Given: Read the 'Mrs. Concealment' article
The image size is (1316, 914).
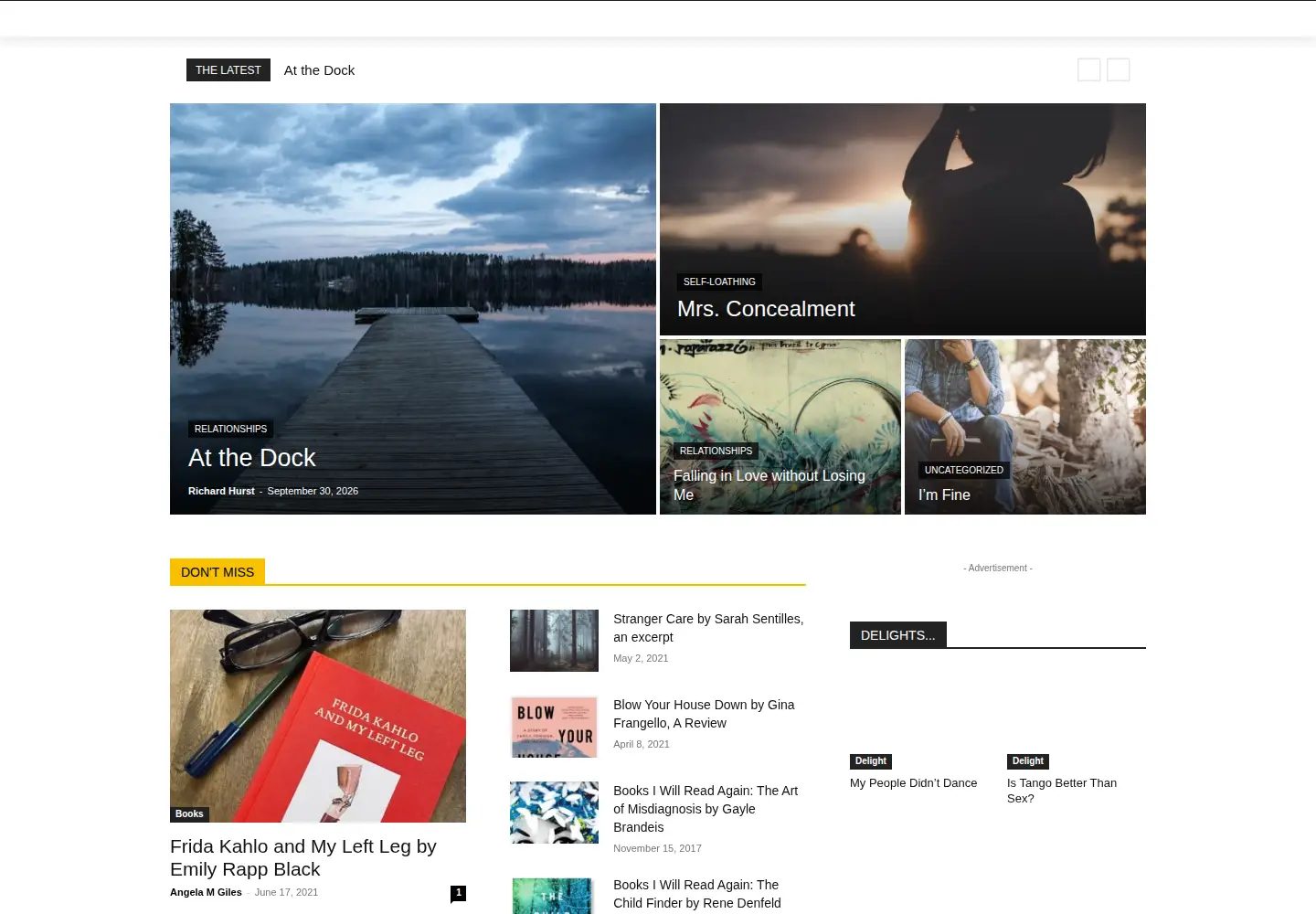Looking at the screenshot, I should click(x=766, y=309).
